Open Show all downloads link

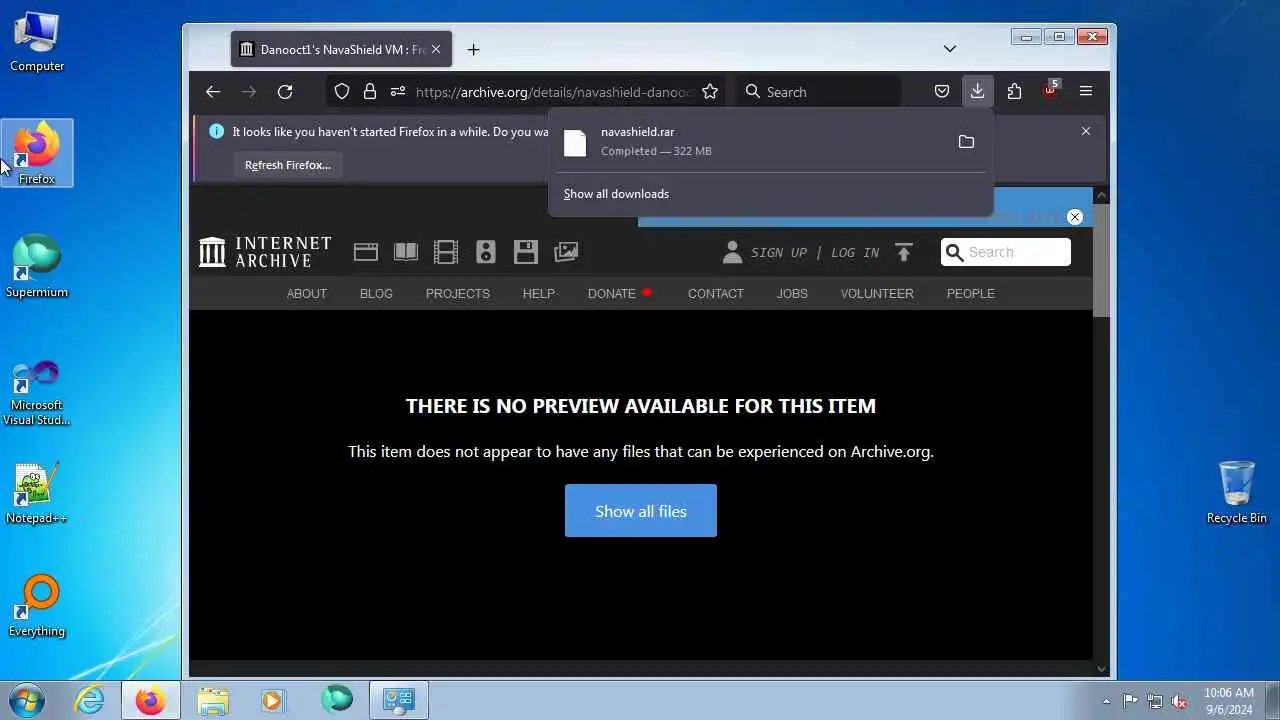tap(616, 194)
